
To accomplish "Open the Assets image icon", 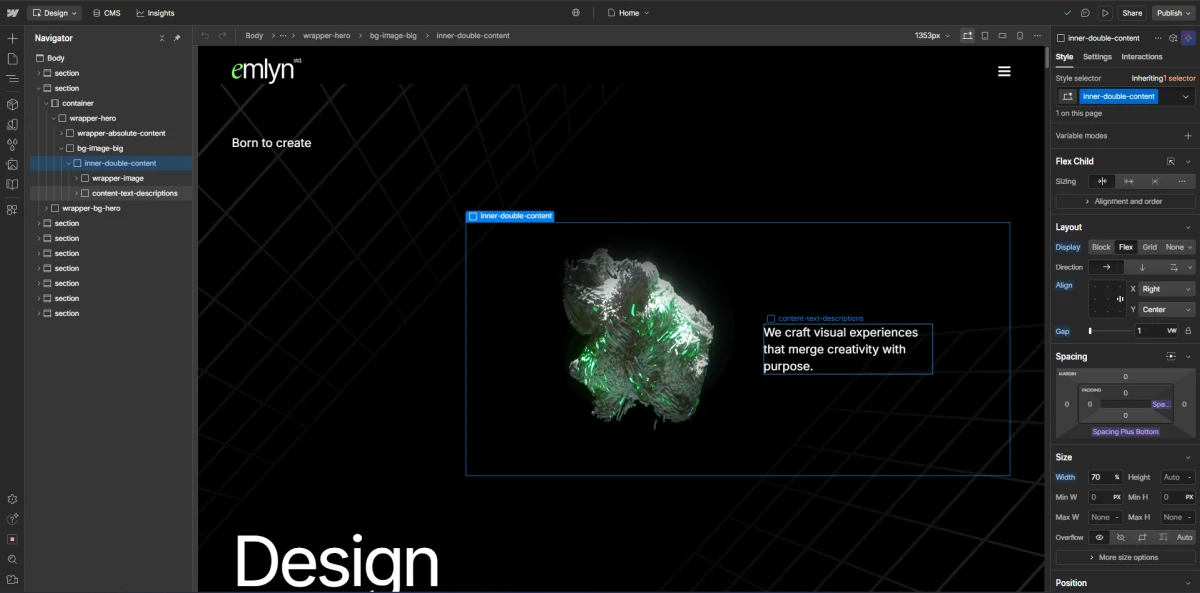I will (x=12, y=164).
